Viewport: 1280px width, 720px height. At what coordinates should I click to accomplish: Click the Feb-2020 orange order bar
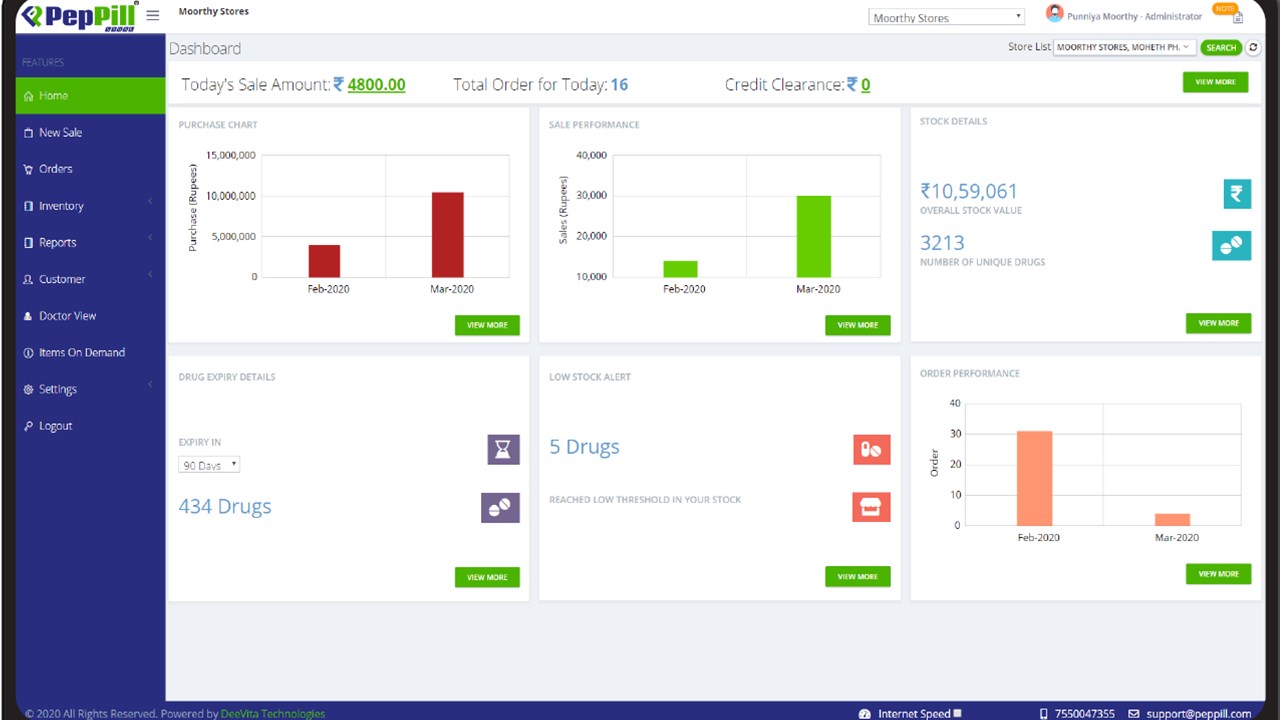pos(1034,478)
